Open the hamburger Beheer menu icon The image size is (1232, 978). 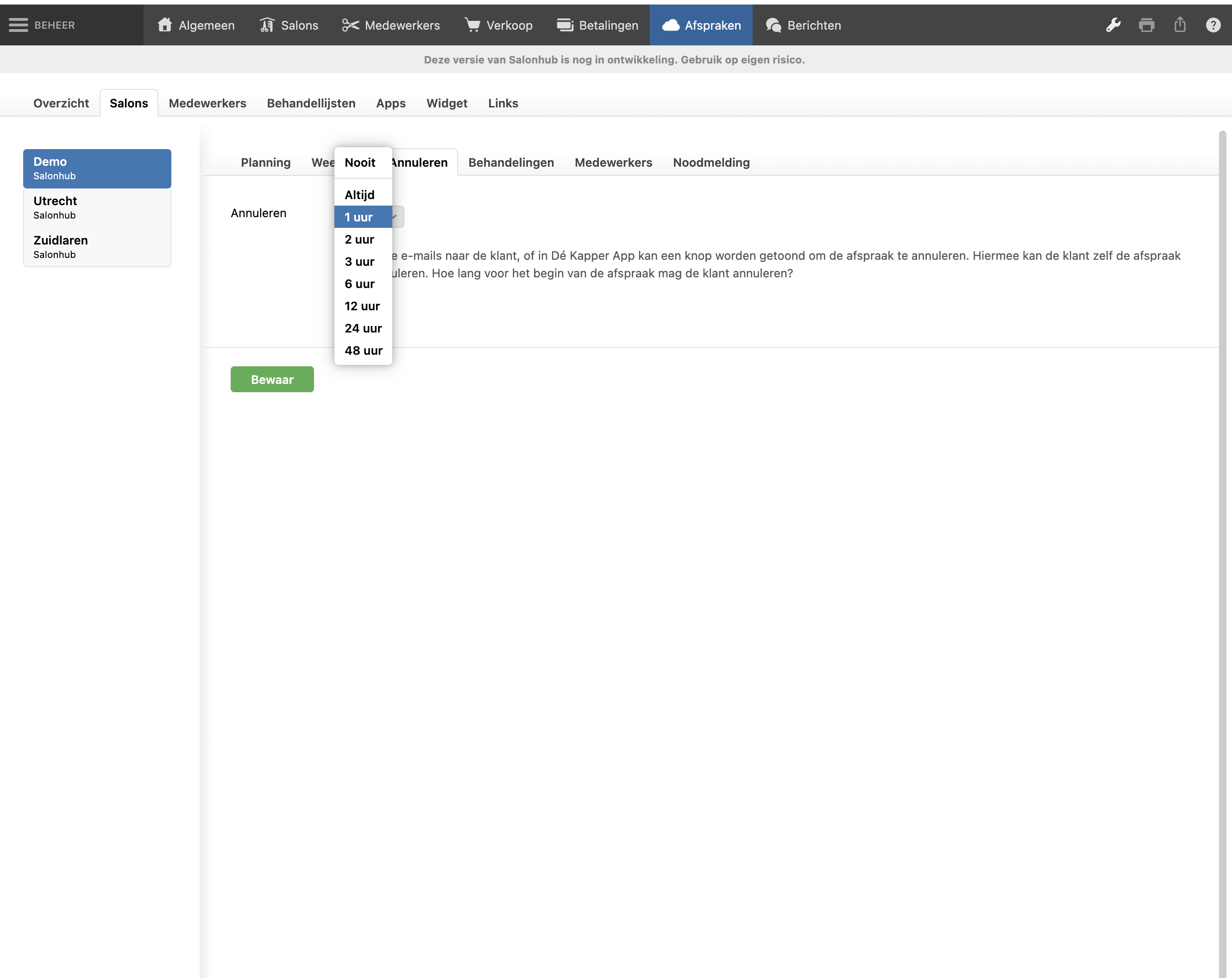(x=18, y=25)
